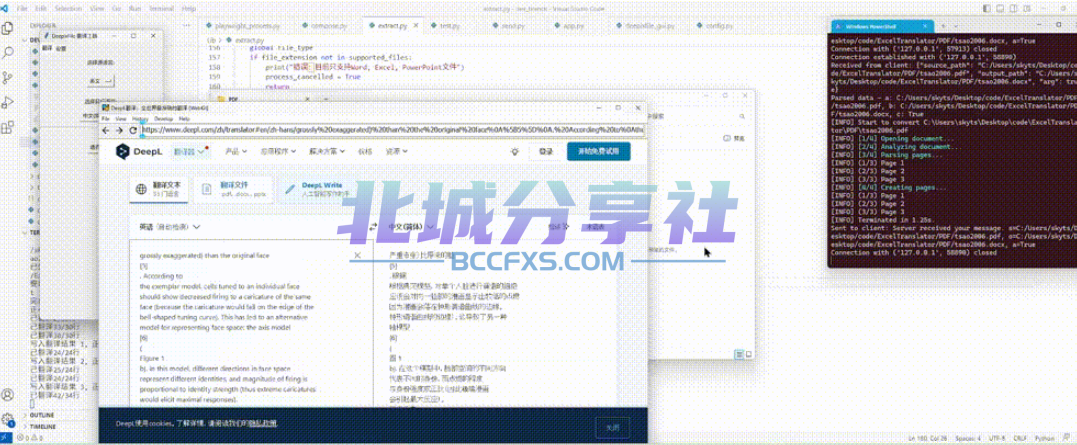Open the VS Code File menu
The height and width of the screenshot is (445, 1077).
pyautogui.click(x=23, y=8)
